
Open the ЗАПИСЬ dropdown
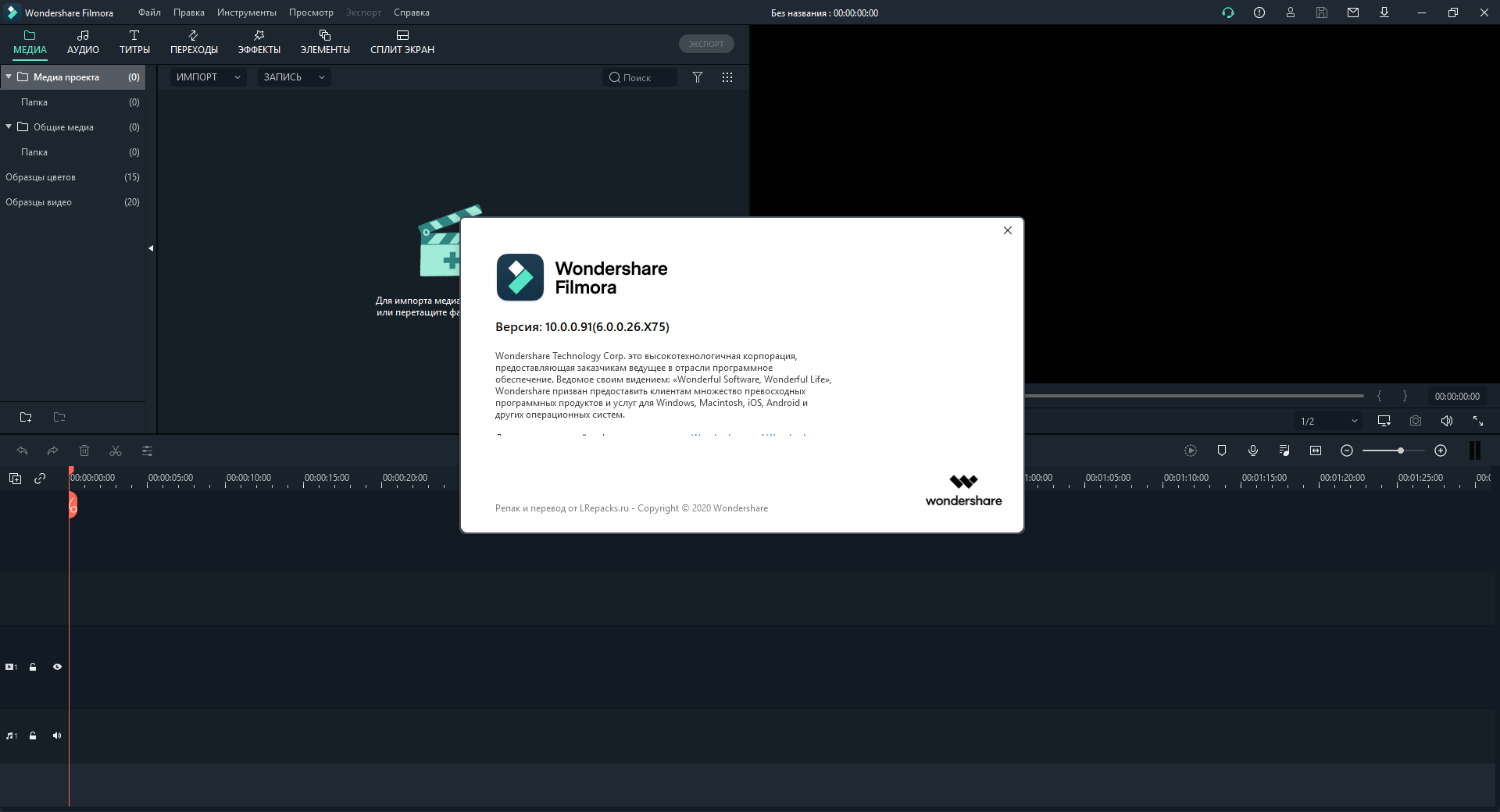click(x=294, y=77)
